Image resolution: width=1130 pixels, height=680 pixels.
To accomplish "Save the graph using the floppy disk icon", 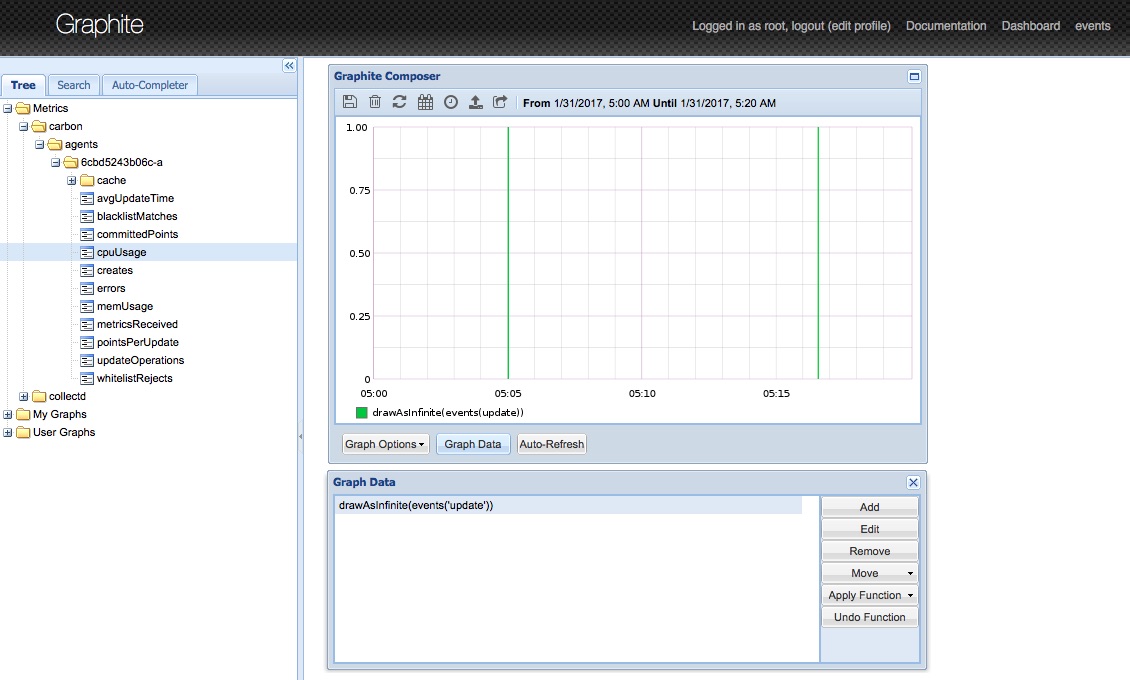I will (350, 102).
